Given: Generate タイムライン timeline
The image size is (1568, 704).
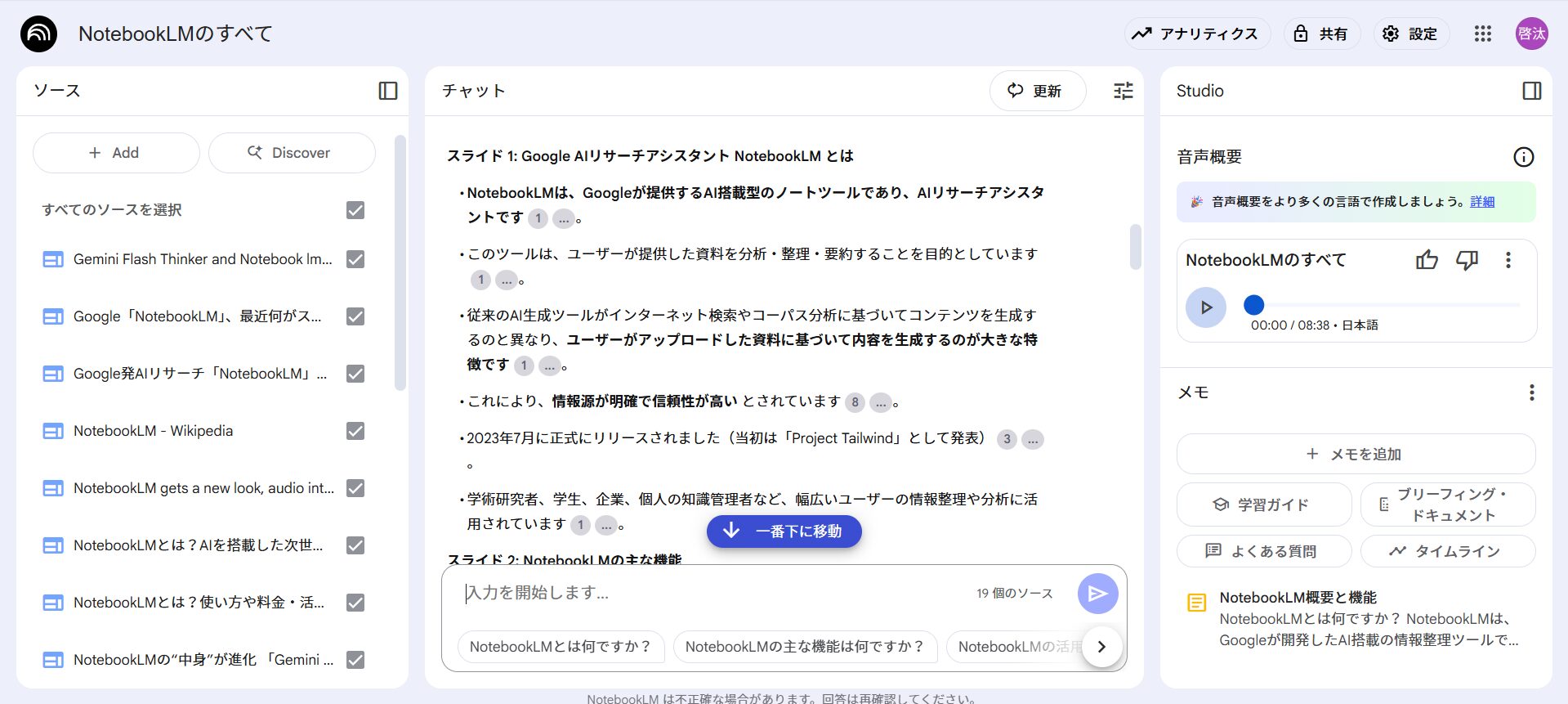Looking at the screenshot, I should tap(1448, 551).
